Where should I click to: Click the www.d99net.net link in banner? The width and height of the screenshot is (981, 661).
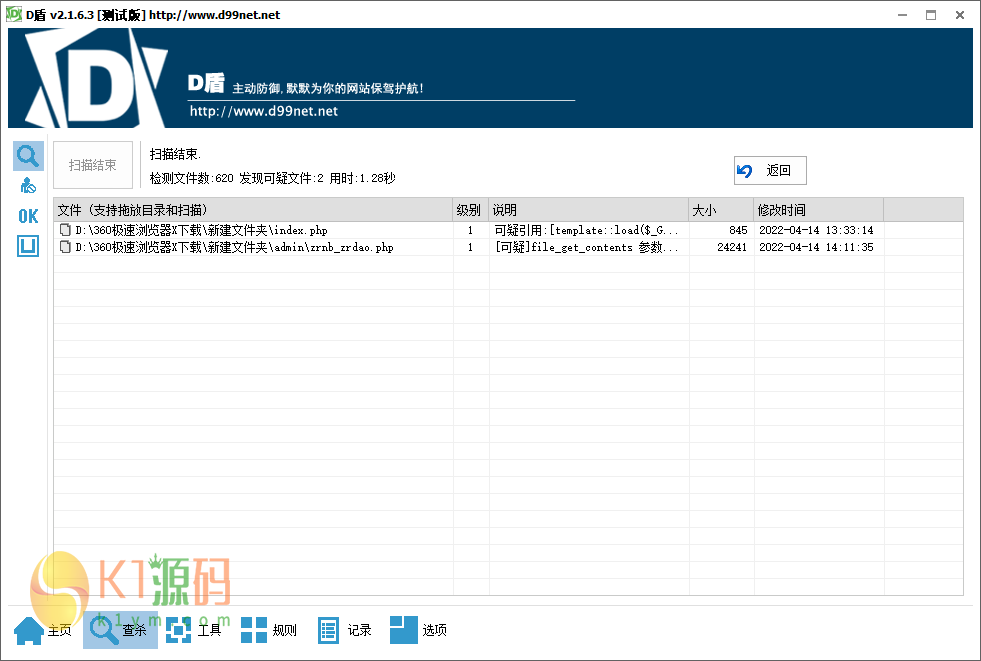[264, 111]
